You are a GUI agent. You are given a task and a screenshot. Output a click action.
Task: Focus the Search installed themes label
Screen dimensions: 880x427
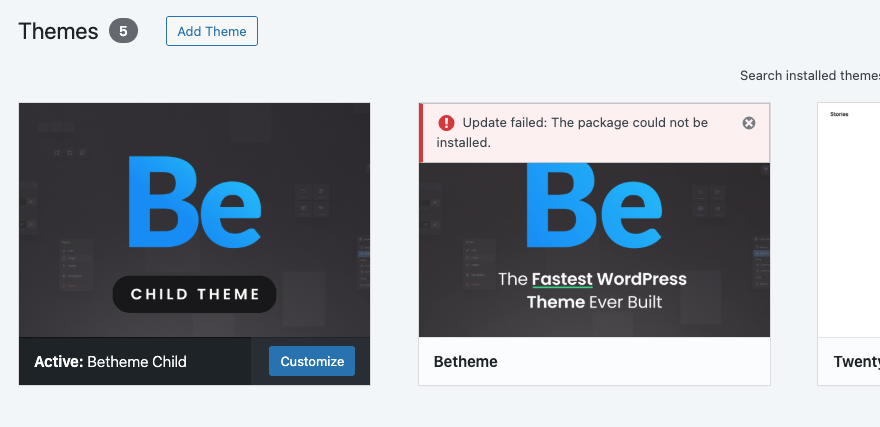click(809, 75)
